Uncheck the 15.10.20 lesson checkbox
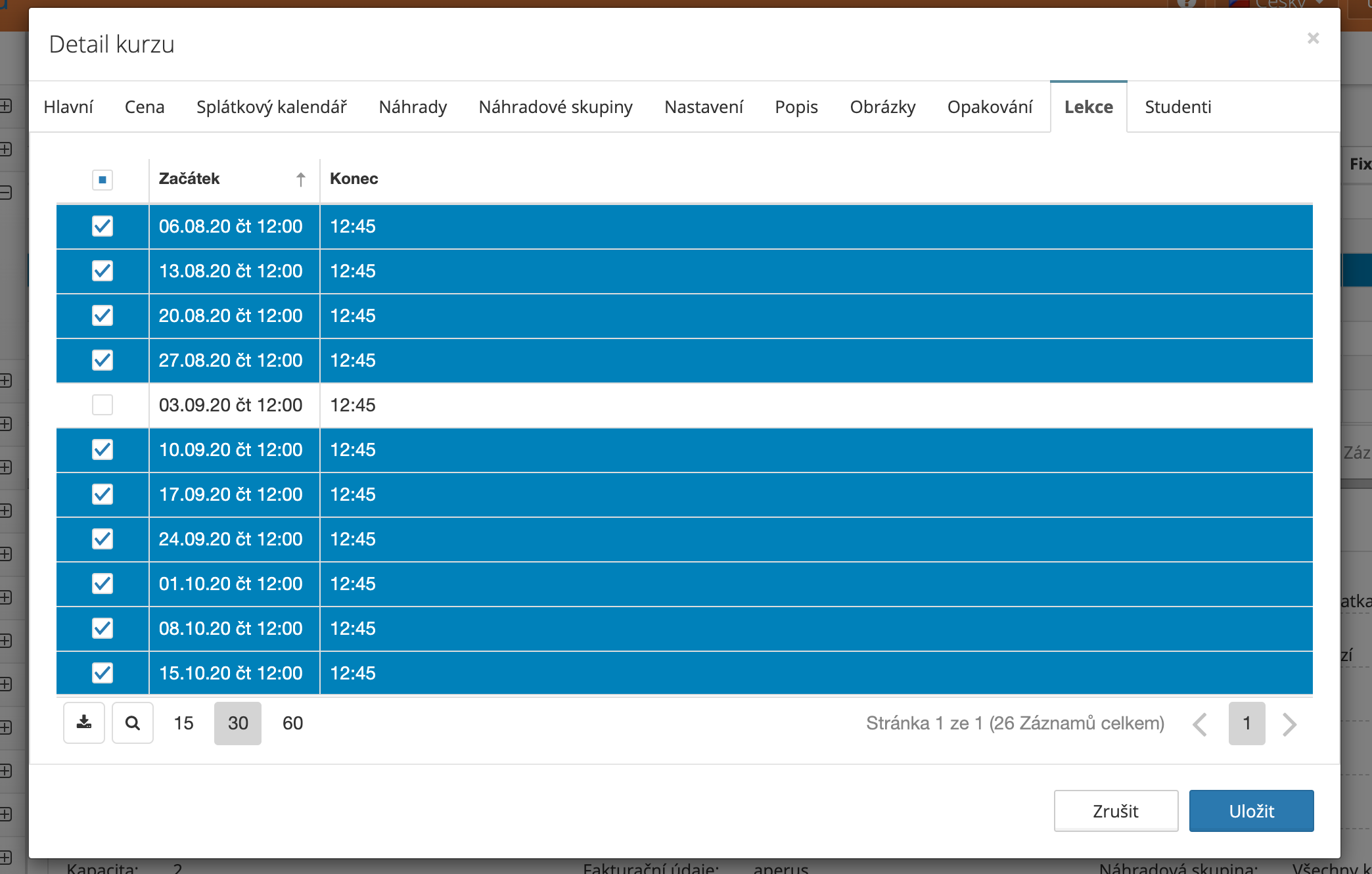The width and height of the screenshot is (1372, 874). 103,673
